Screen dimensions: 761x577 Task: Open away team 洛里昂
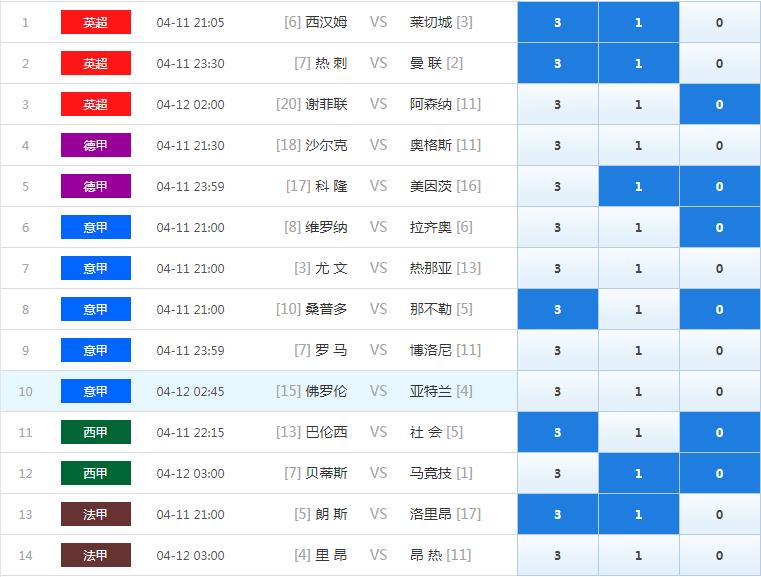click(x=430, y=514)
